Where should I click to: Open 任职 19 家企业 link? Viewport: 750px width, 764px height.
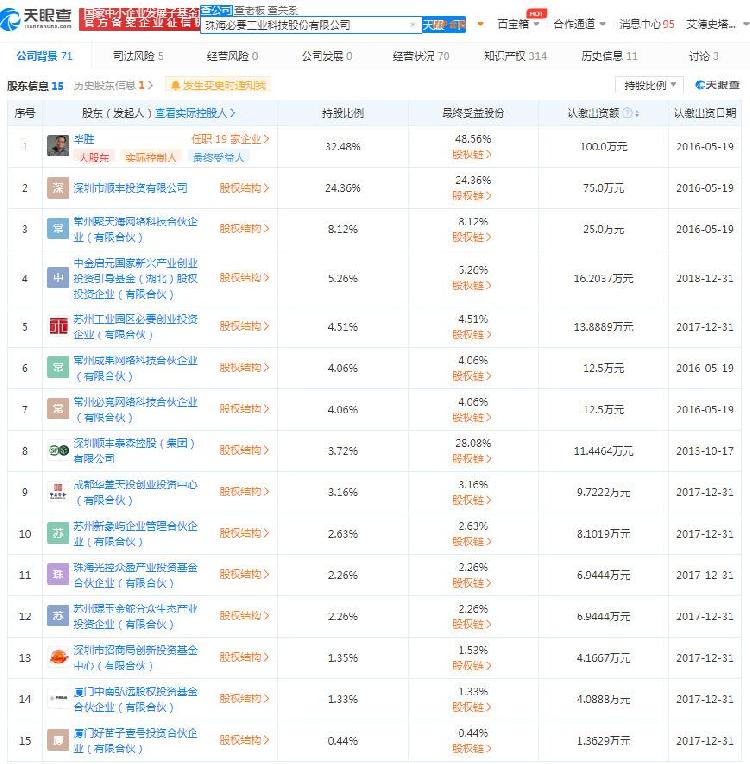point(230,139)
